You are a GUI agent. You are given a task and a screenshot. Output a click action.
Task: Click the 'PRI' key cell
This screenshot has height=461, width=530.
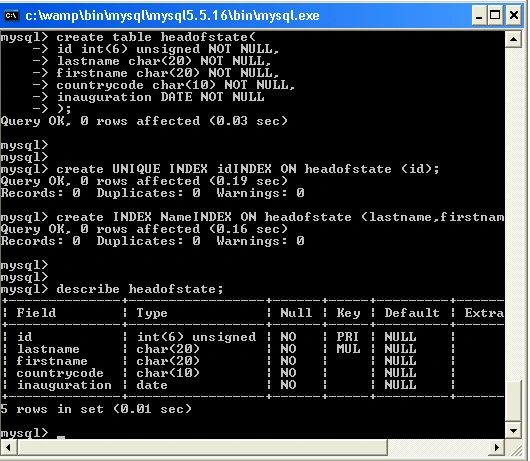(x=347, y=337)
